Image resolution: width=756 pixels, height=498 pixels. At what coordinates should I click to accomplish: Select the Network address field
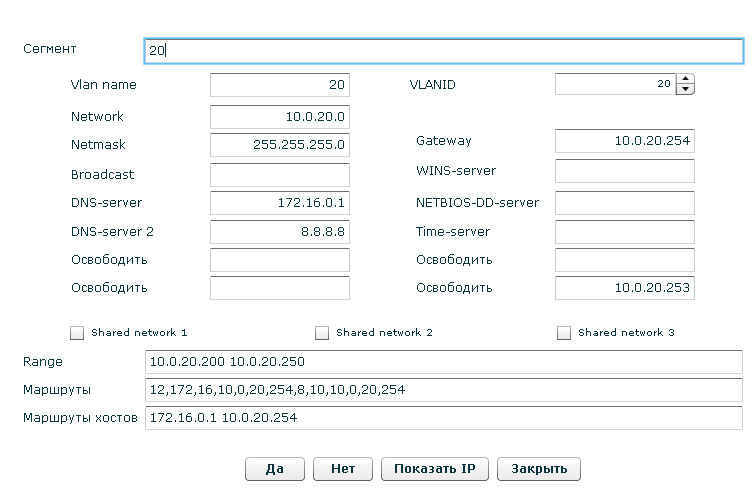coord(280,117)
